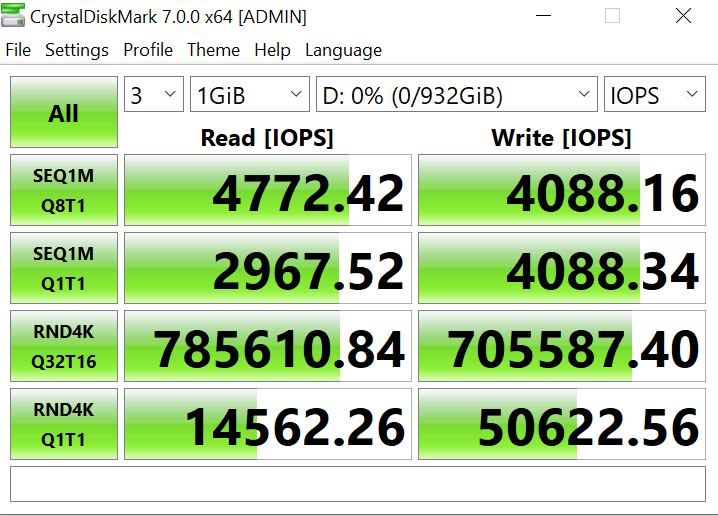Run the SEQ1M Q1T1 test
Screen dimensions: 718x516
pos(64,268)
